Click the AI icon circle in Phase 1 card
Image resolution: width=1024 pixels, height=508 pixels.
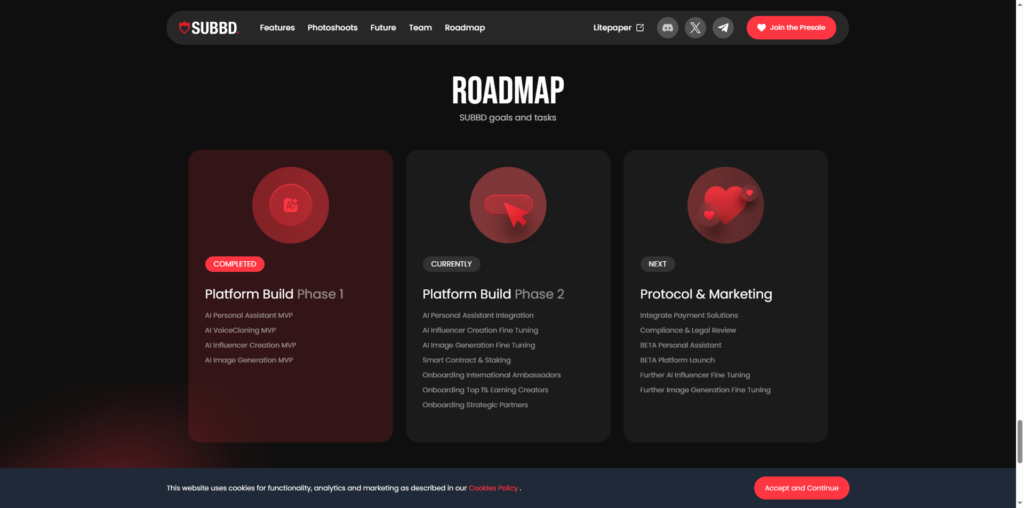pos(291,205)
